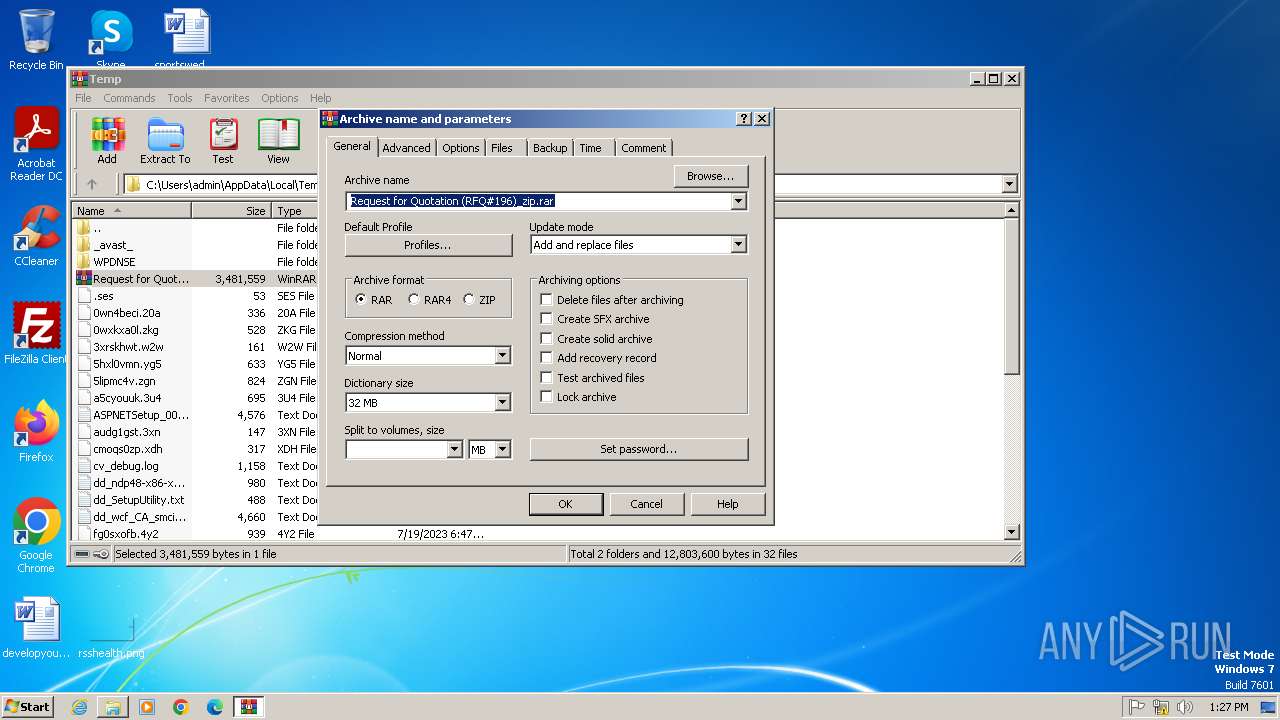Enable Create SFX archive

[546, 319]
